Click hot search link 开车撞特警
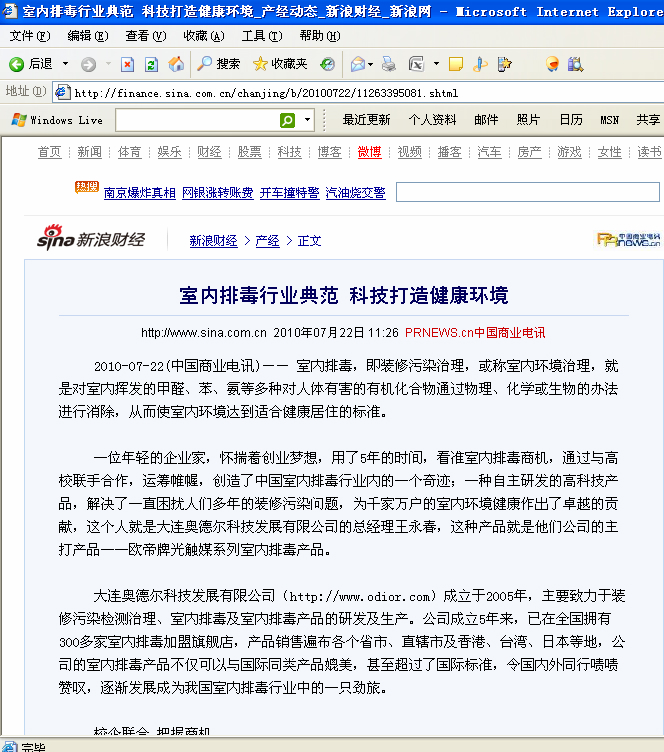Screen dimensions: 664x752 tap(290, 193)
